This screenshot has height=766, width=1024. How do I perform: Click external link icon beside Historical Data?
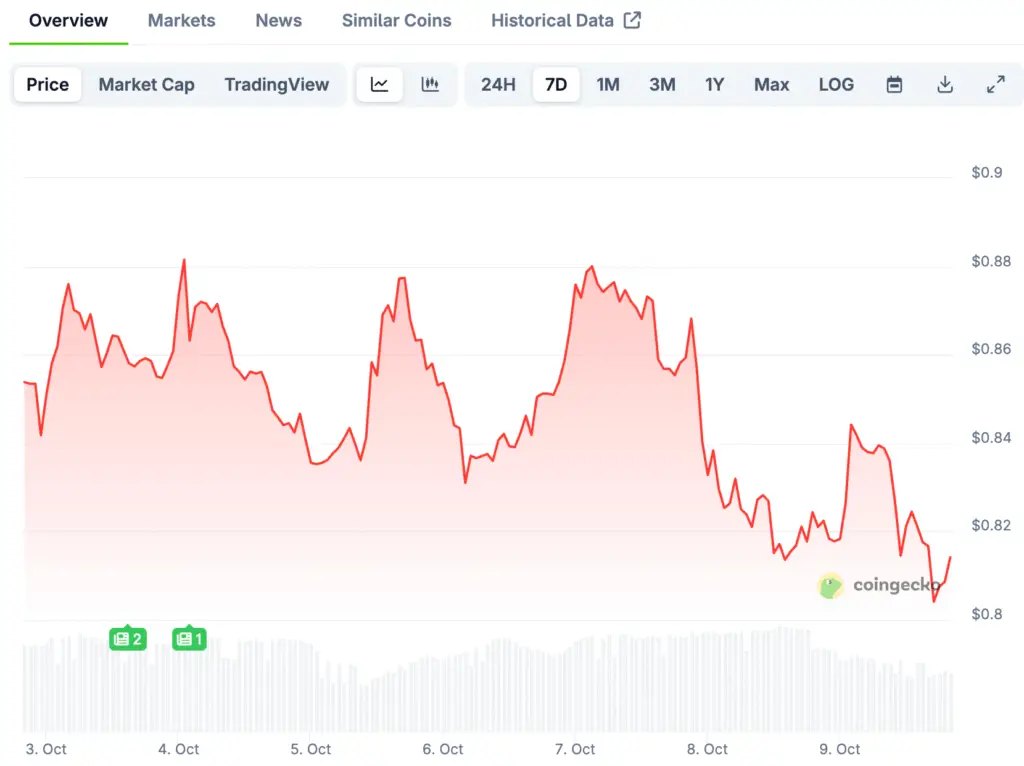point(632,20)
